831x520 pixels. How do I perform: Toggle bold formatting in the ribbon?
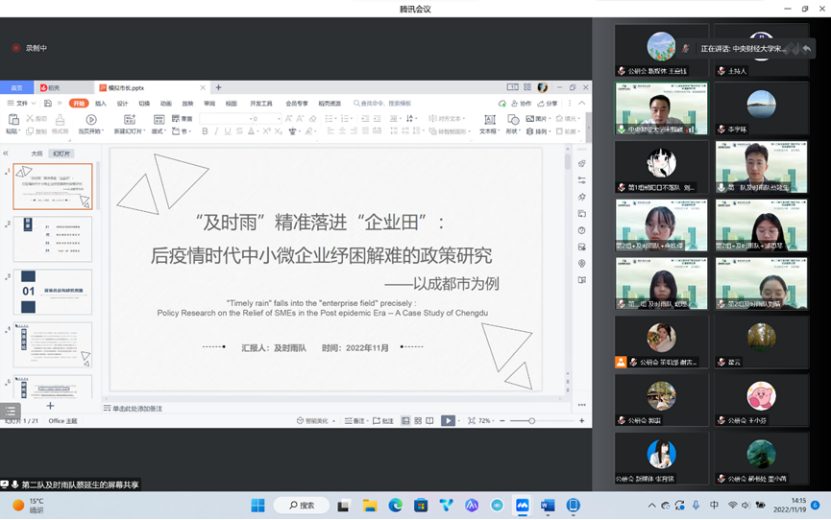[203, 131]
